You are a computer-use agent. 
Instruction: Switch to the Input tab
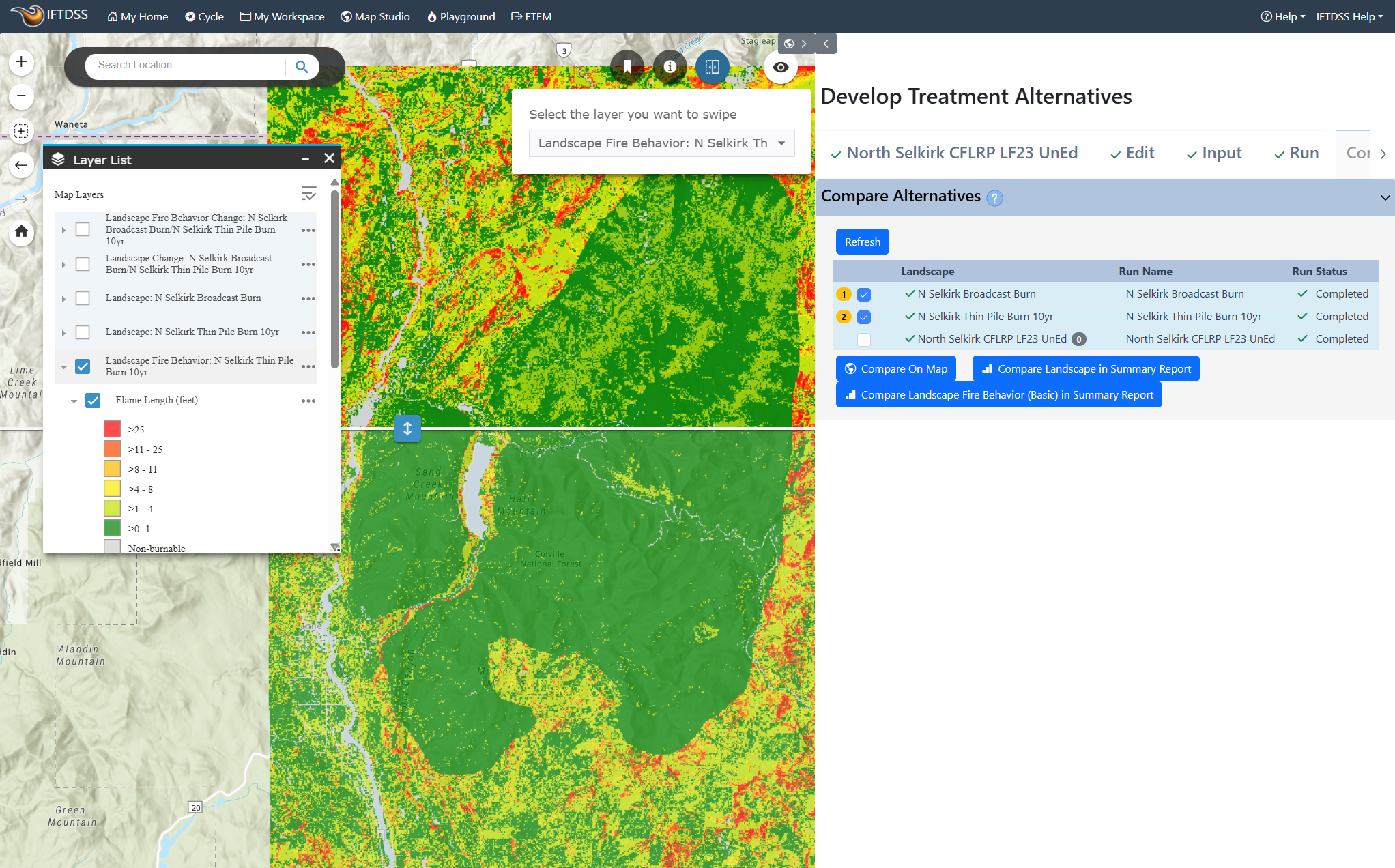click(x=1221, y=153)
